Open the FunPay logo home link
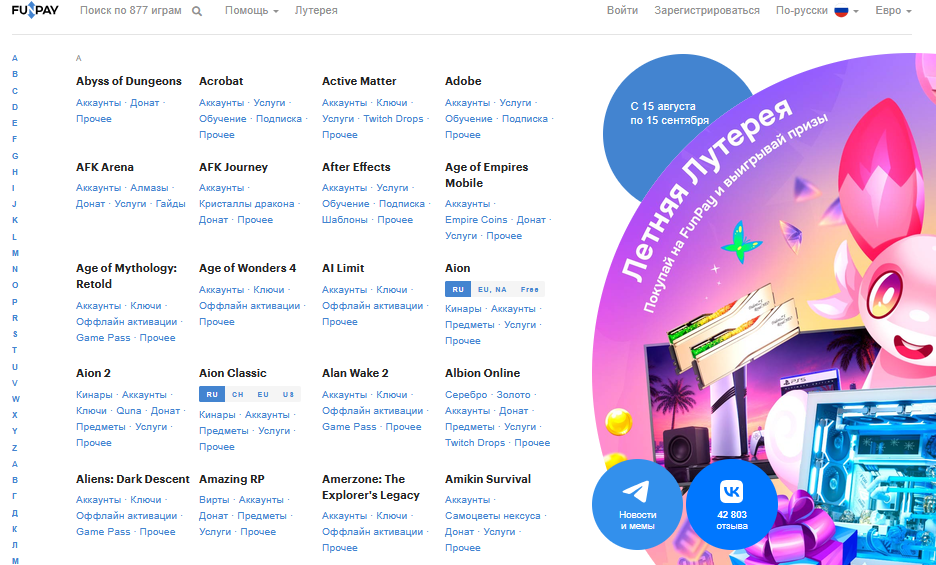 point(35,10)
